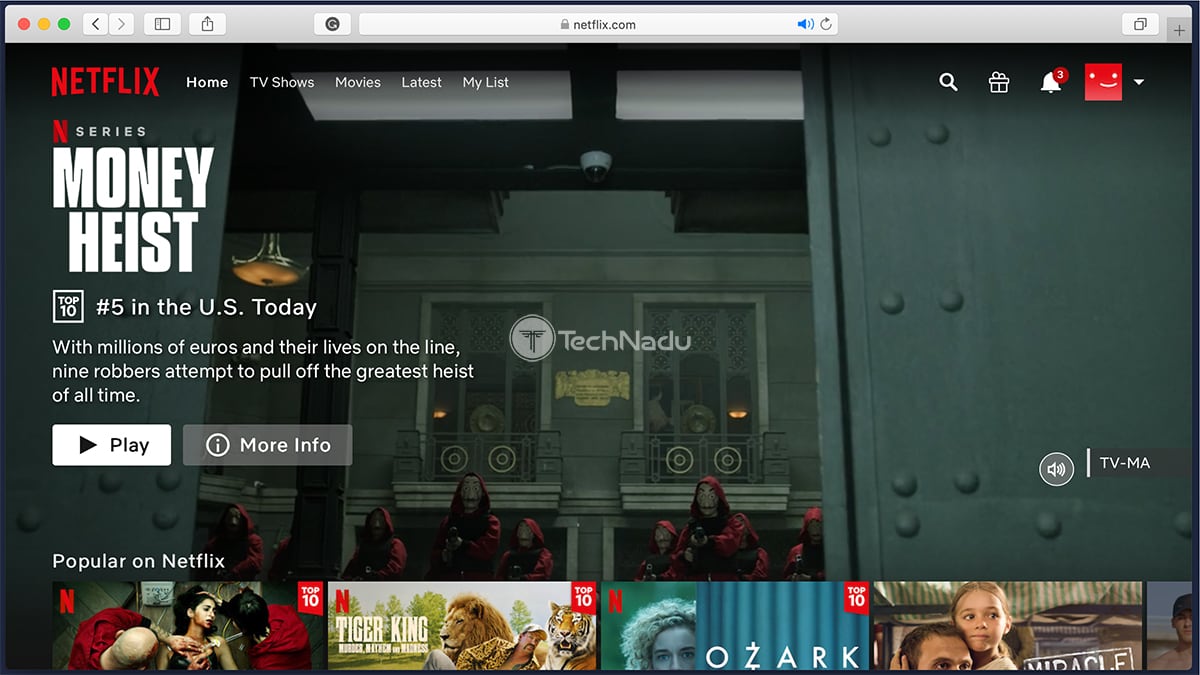Toggle the browser extension icon in Safari
This screenshot has width=1200, height=675.
tap(331, 23)
